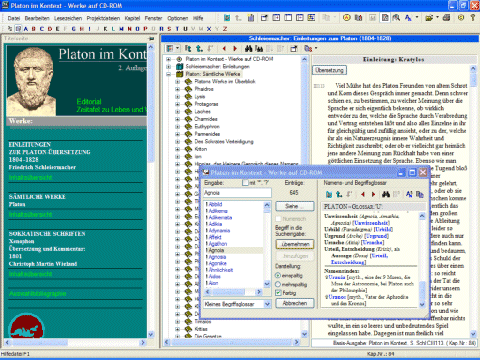Open the Auswahlbibliographie link
This screenshot has width=480, height=360.
point(37,294)
